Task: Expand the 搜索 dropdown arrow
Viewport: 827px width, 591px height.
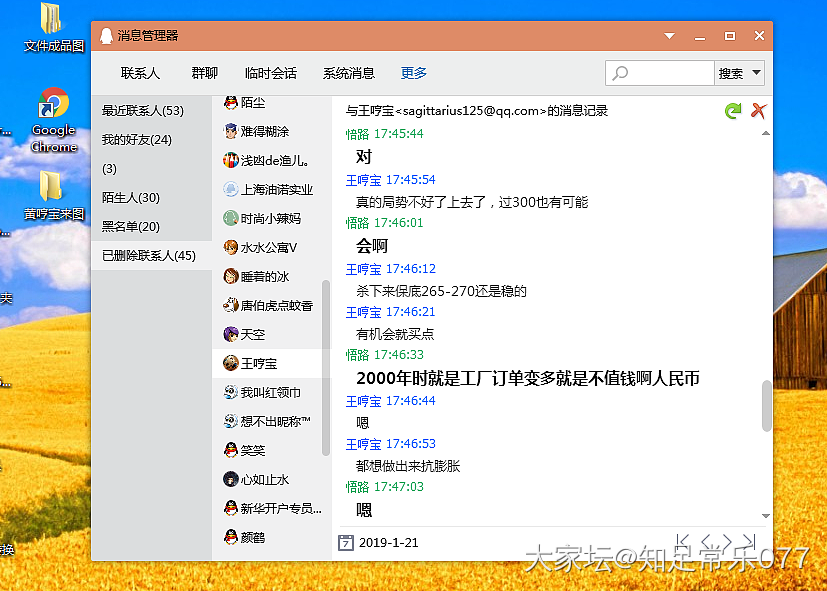Action: pyautogui.click(x=756, y=73)
